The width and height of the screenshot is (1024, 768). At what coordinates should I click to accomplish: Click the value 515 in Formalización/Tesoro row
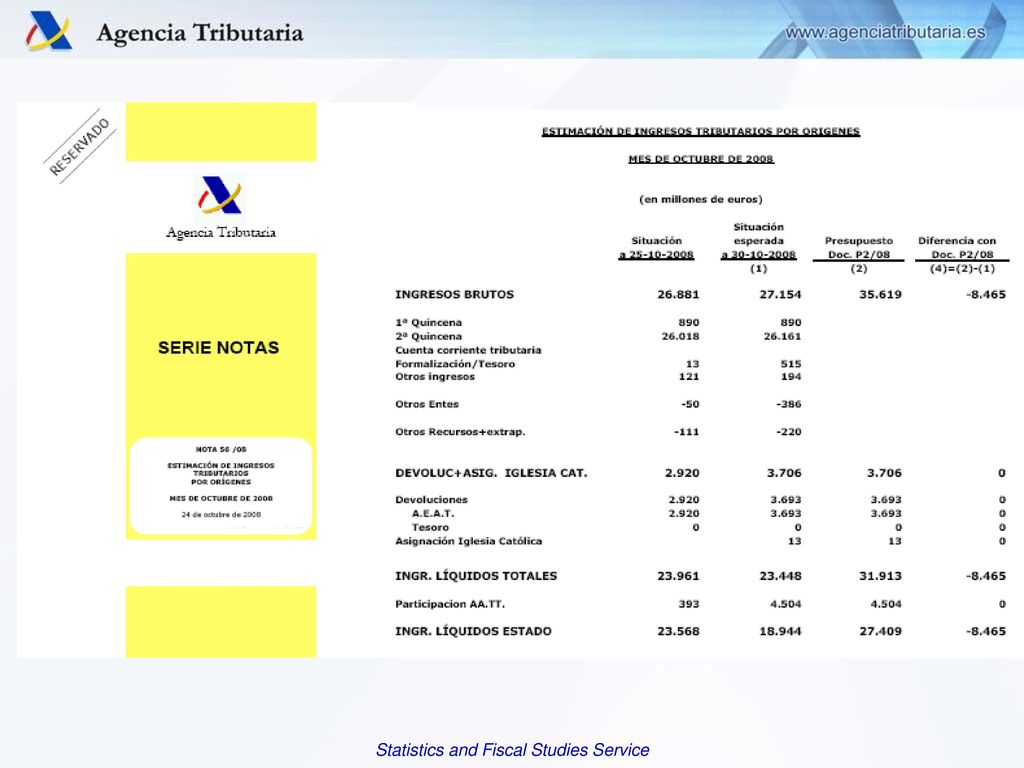[x=791, y=364]
